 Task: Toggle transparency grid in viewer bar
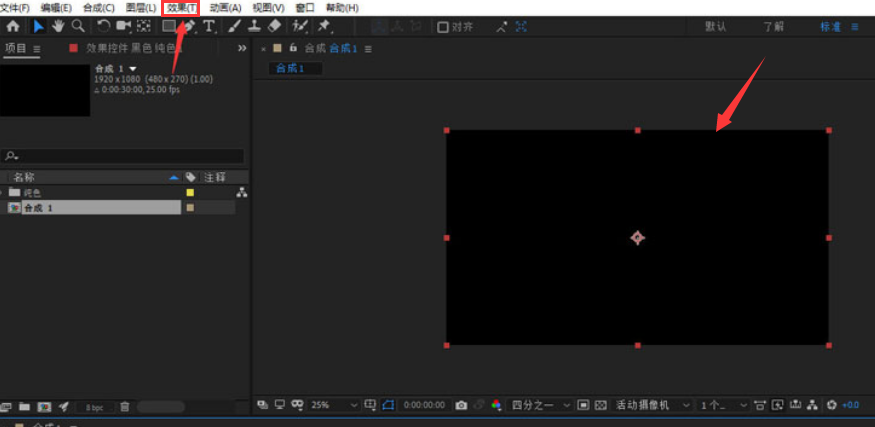click(x=600, y=405)
